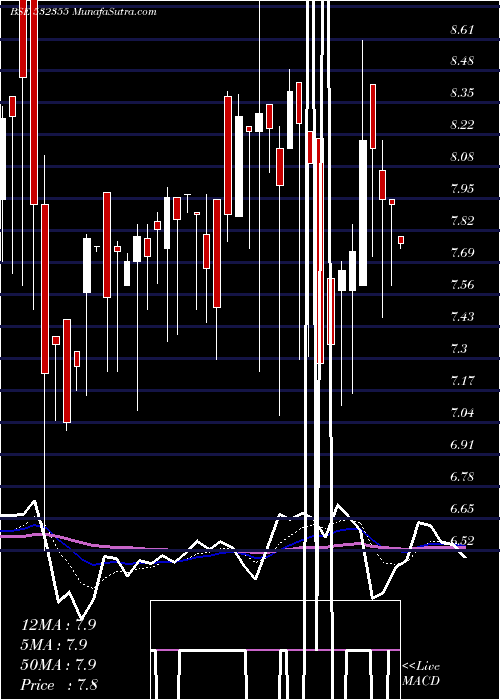Click the 7.43 price axis label
500x700 pixels.
(x=462, y=317)
